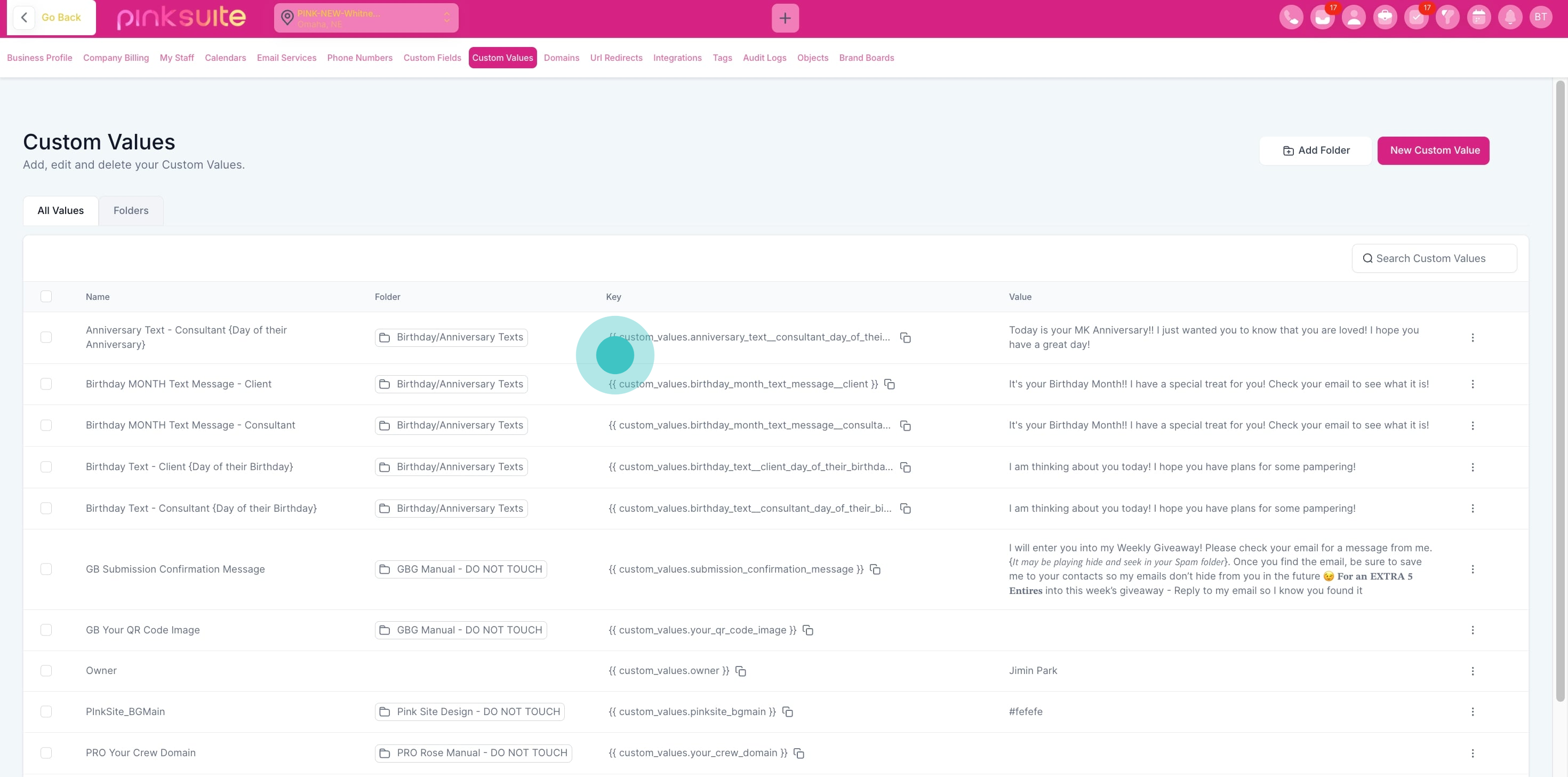Copy the pinksite_bgmain key
Screen dimensions: 1568x777
(788, 712)
